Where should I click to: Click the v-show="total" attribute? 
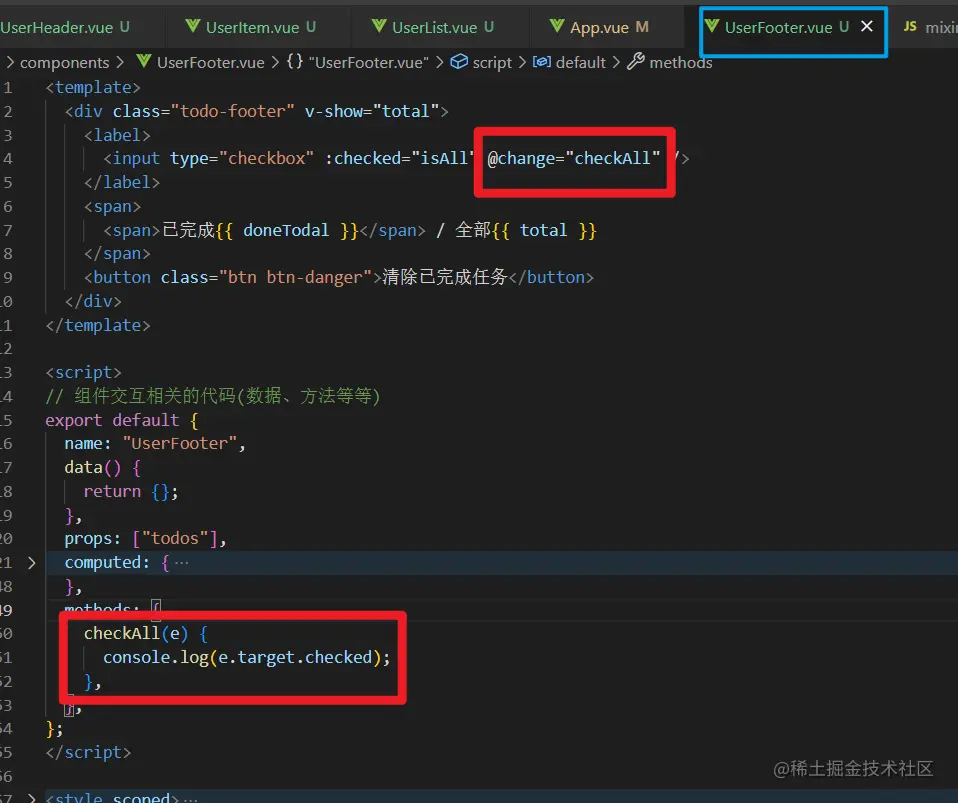coord(371,111)
